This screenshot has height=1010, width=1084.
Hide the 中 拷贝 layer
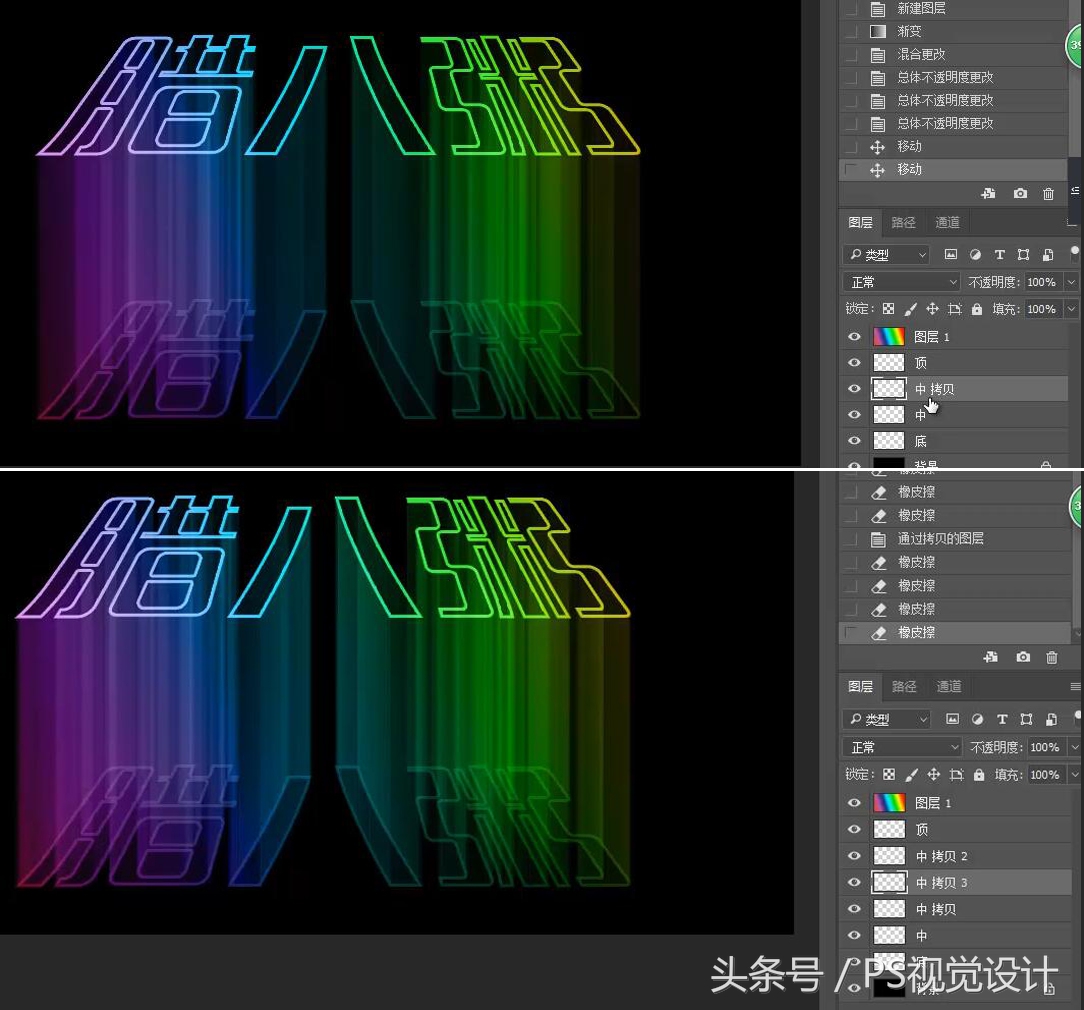(854, 389)
